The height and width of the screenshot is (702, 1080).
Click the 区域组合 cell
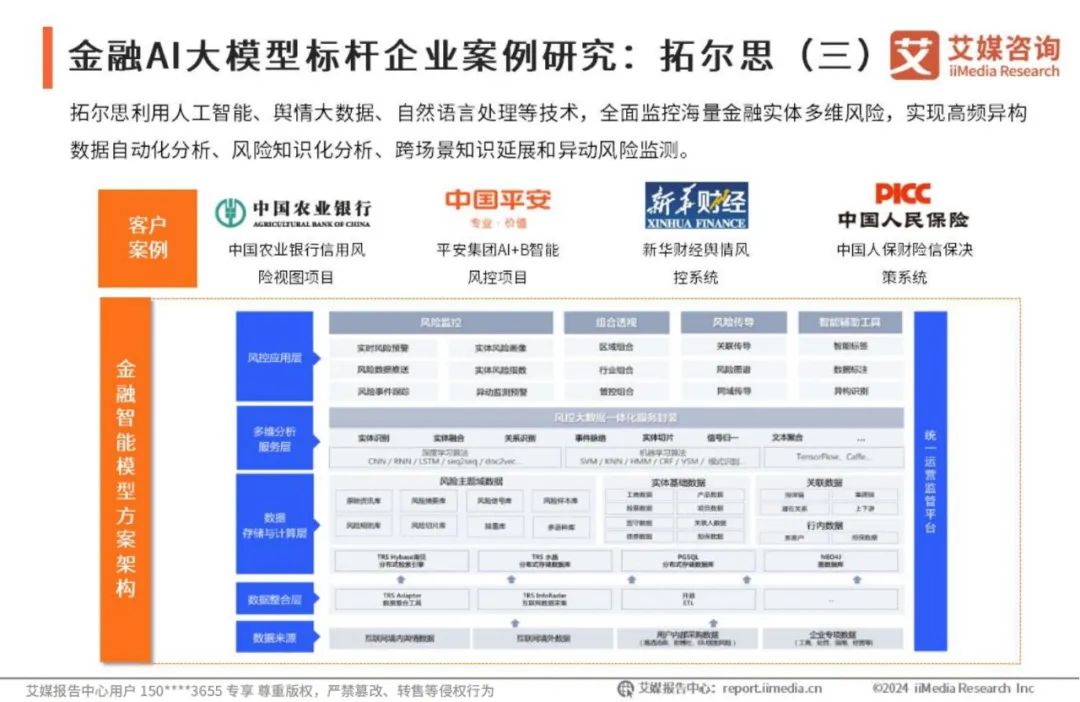[x=616, y=347]
